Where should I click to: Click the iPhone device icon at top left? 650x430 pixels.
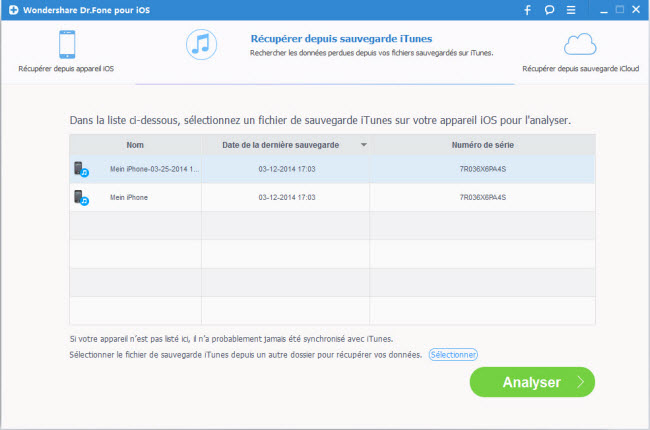point(67,45)
